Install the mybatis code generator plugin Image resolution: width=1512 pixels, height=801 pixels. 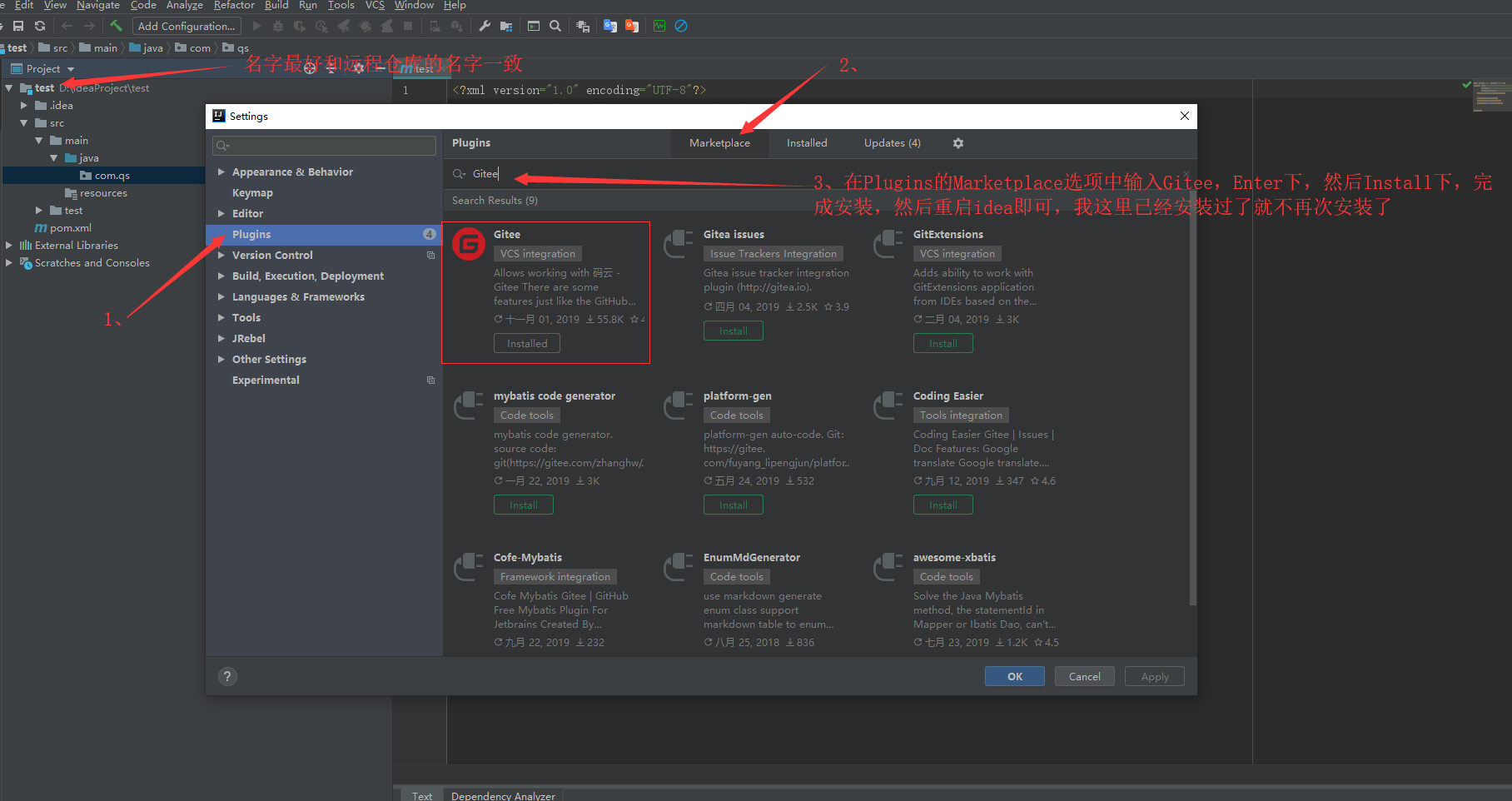(524, 505)
